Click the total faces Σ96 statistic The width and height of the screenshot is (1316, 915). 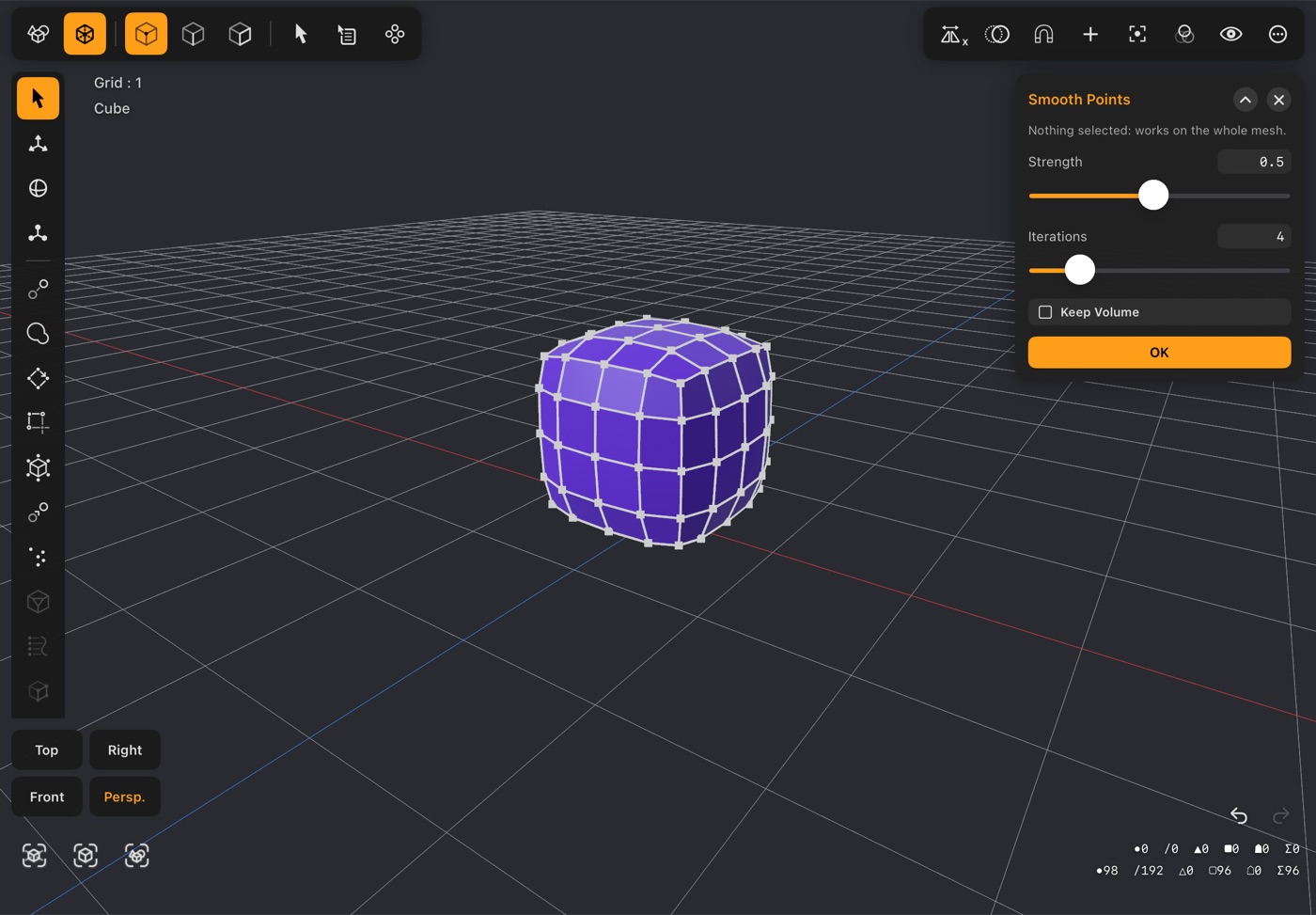click(x=1288, y=871)
